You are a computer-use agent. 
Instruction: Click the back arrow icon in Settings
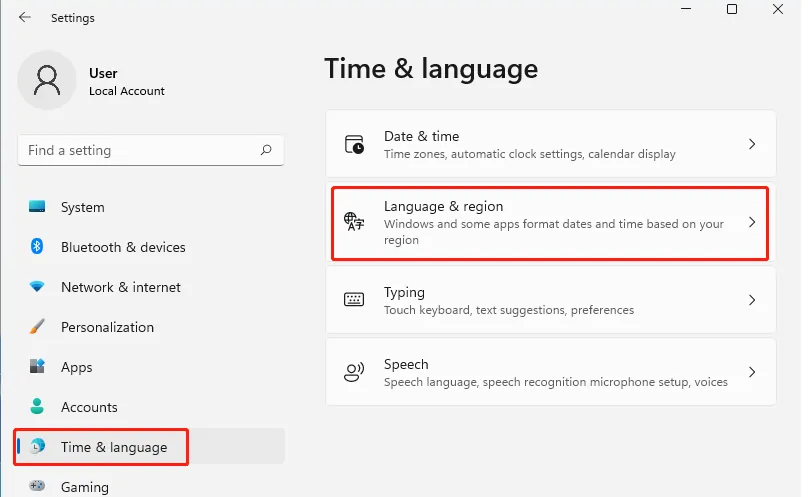(x=25, y=18)
